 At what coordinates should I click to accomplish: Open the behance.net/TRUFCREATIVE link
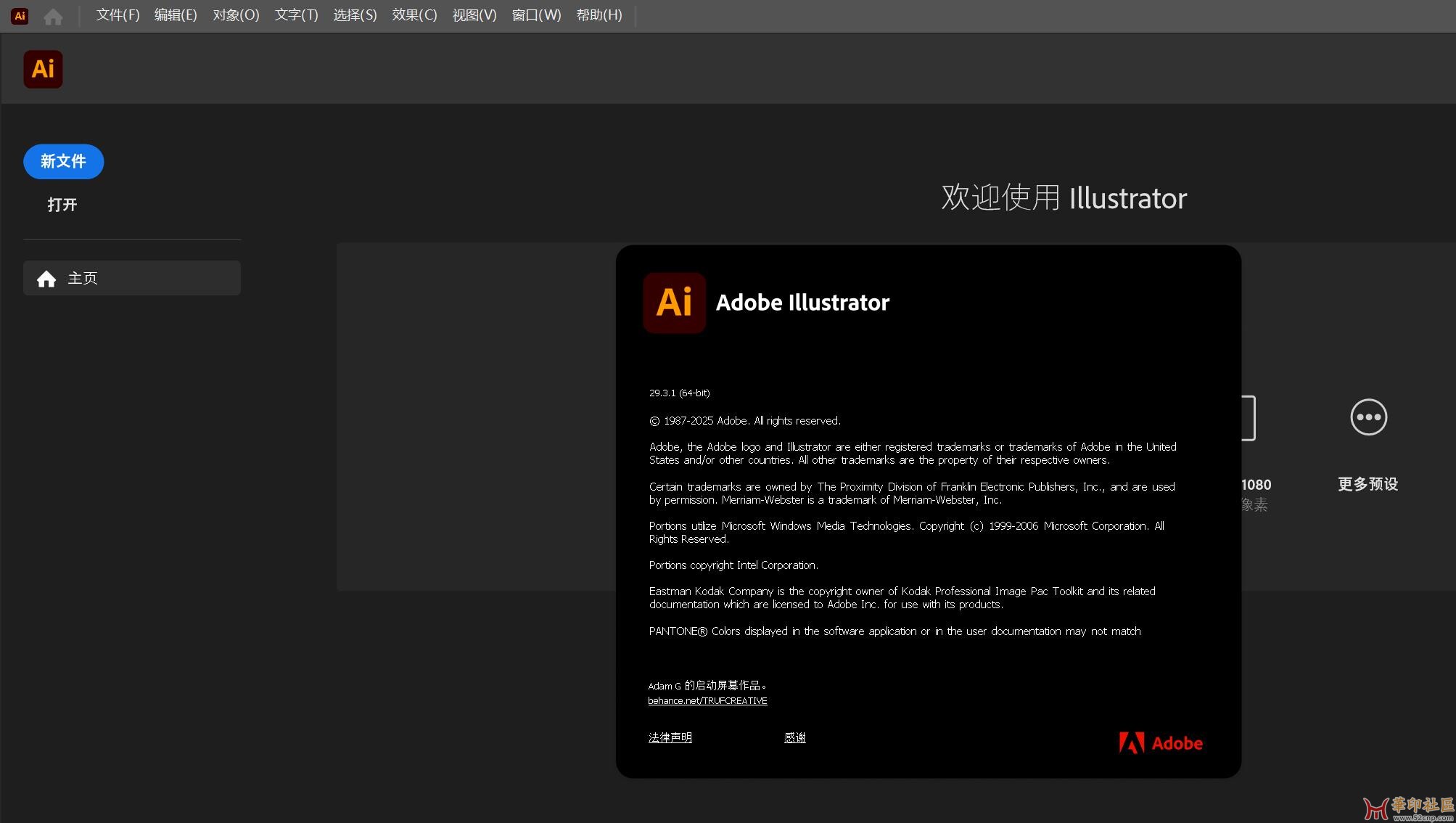tap(707, 701)
